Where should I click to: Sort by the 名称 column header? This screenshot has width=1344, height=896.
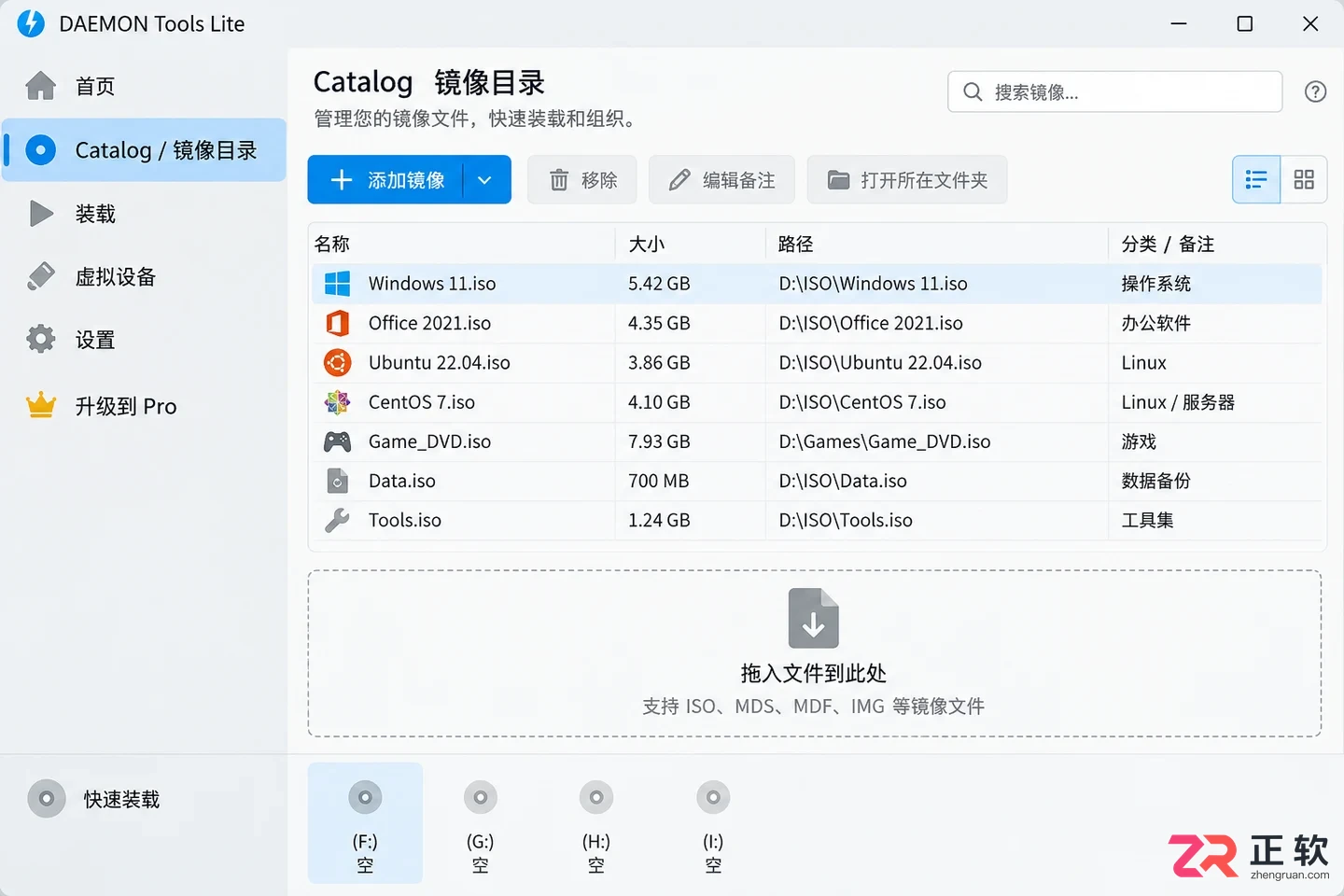[x=332, y=244]
